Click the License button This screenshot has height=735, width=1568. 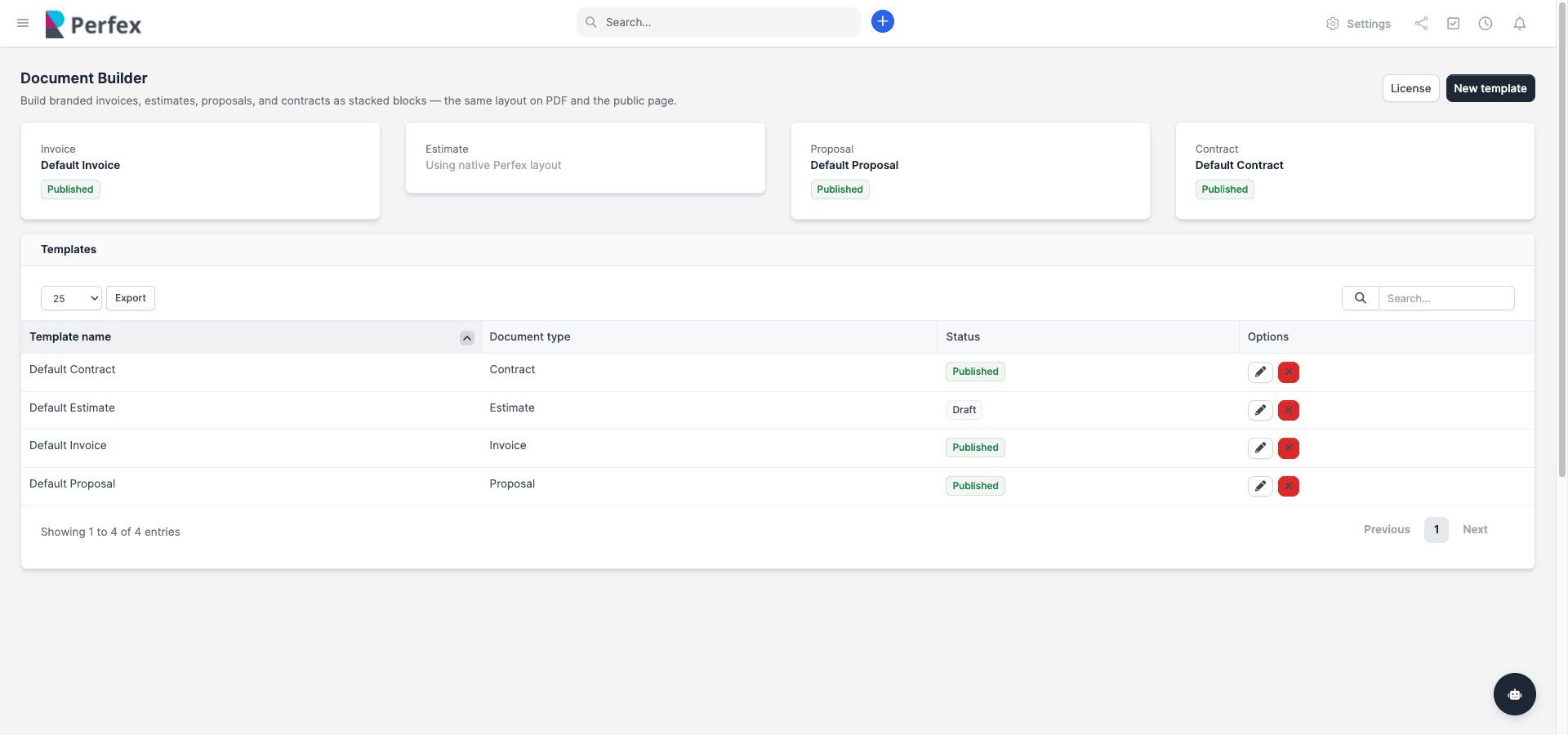pyautogui.click(x=1410, y=88)
